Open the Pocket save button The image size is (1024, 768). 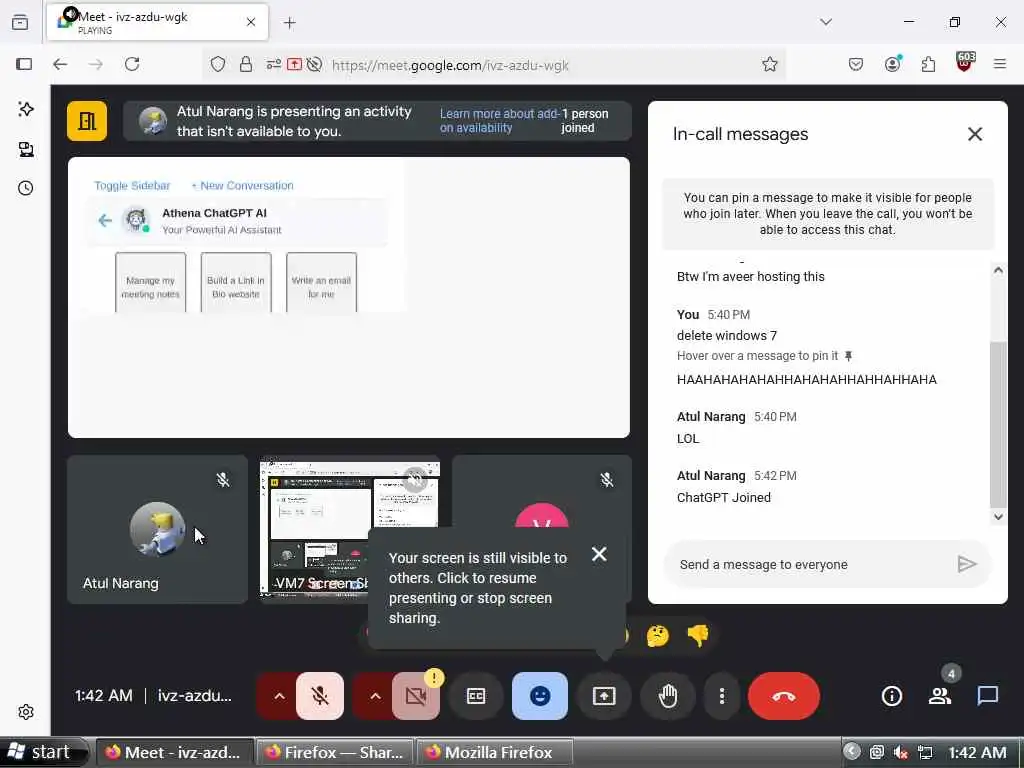[856, 64]
